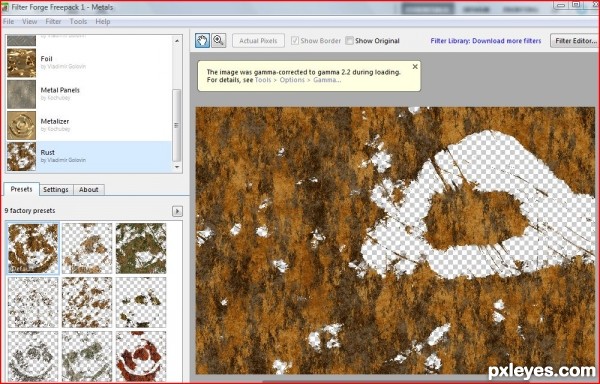Click the Metalizer filter name

coord(55,122)
